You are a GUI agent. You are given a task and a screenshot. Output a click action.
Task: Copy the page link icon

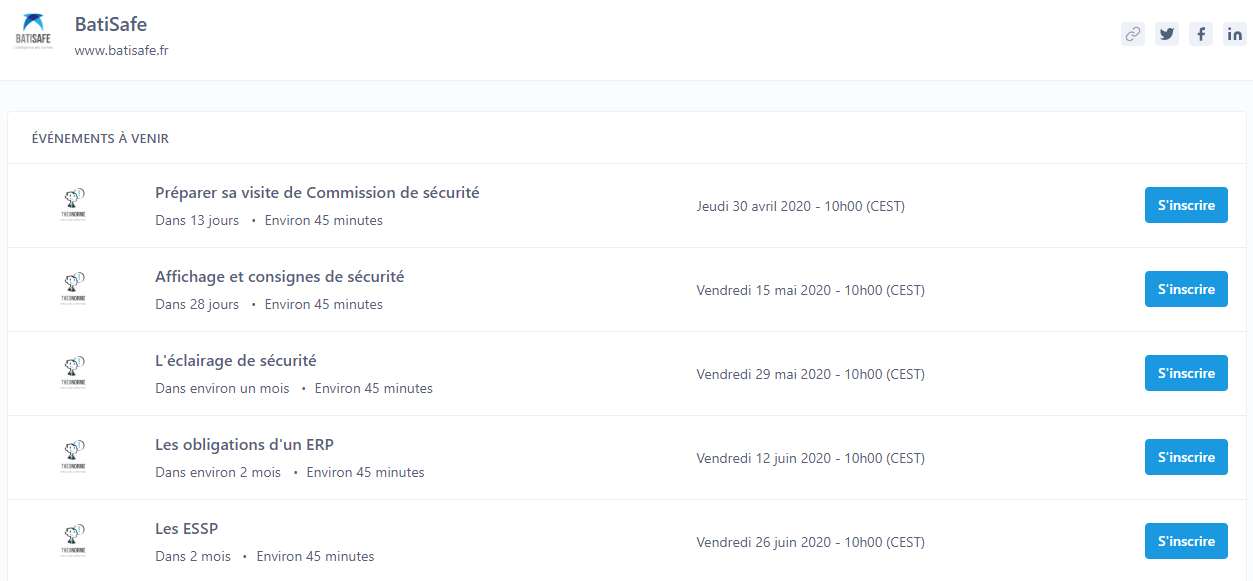click(x=1133, y=34)
